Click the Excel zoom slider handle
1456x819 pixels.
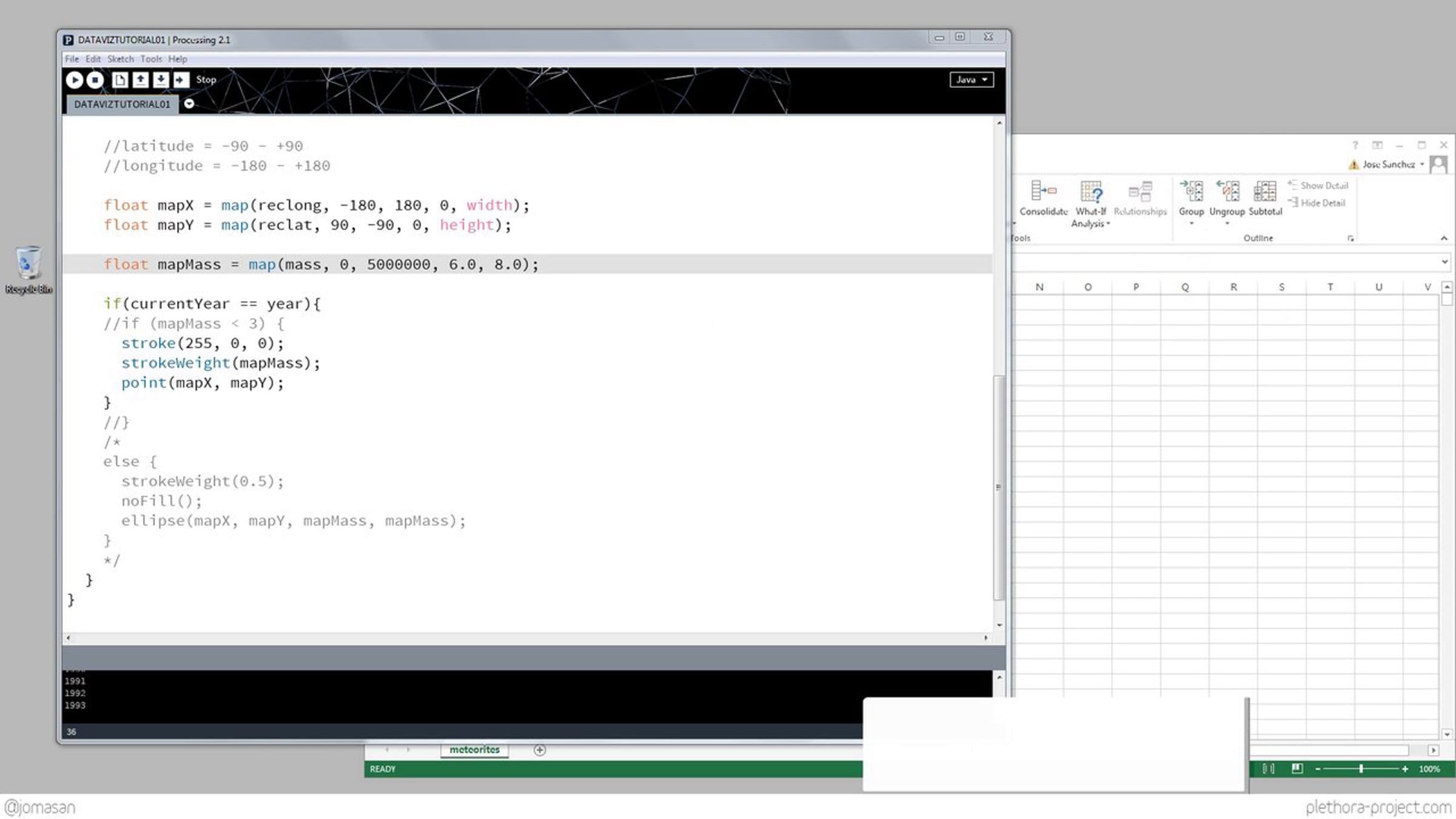click(1361, 769)
